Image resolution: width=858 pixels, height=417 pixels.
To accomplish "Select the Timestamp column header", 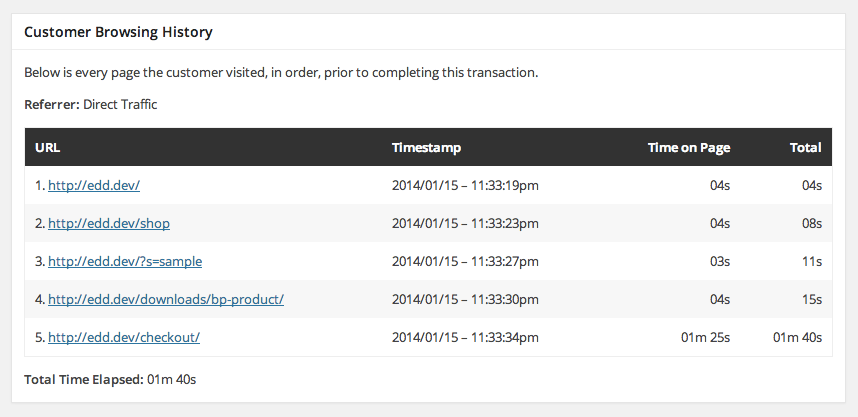I will pyautogui.click(x=426, y=148).
